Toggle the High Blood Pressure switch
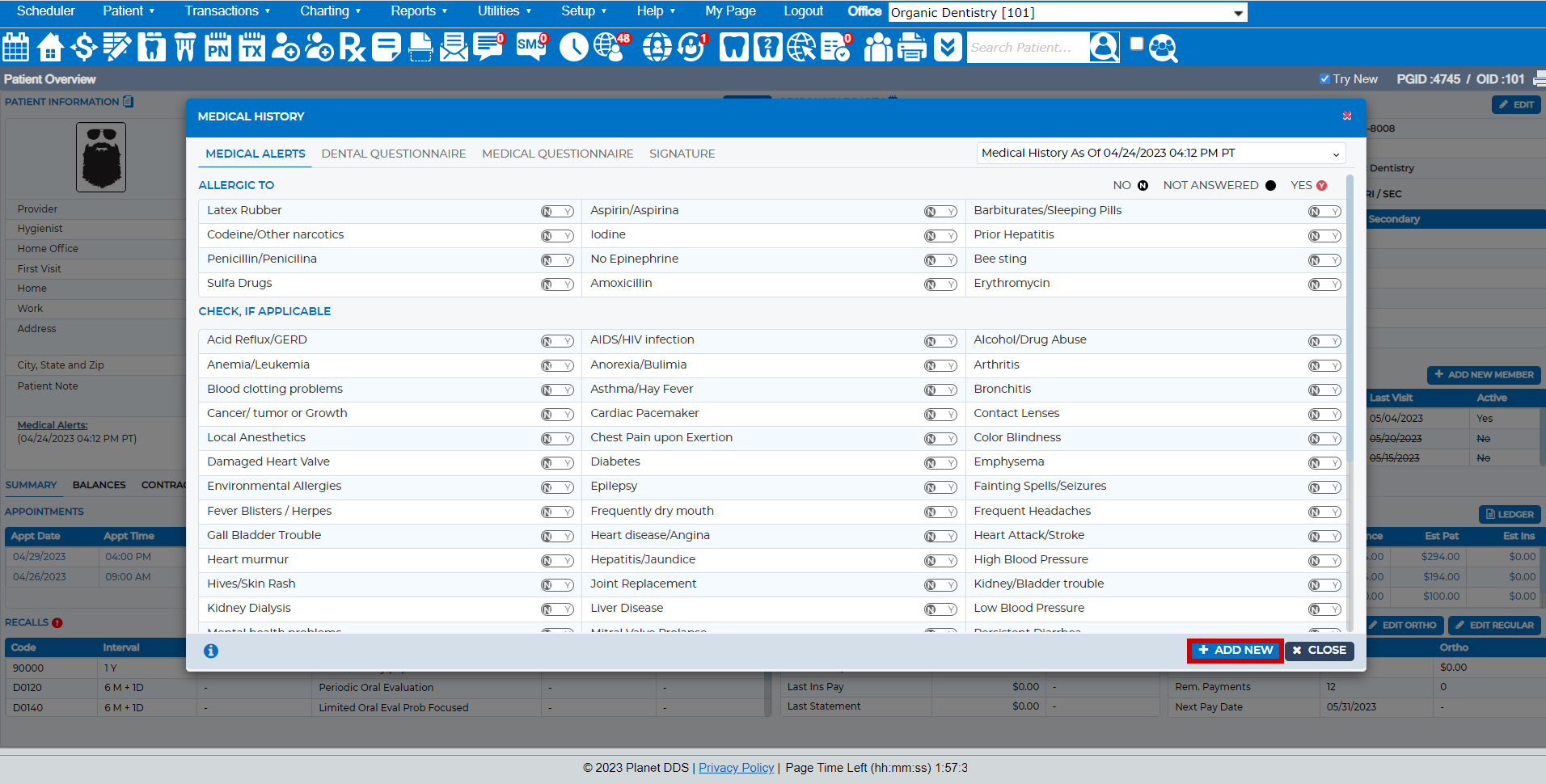1546x784 pixels. 1324,561
